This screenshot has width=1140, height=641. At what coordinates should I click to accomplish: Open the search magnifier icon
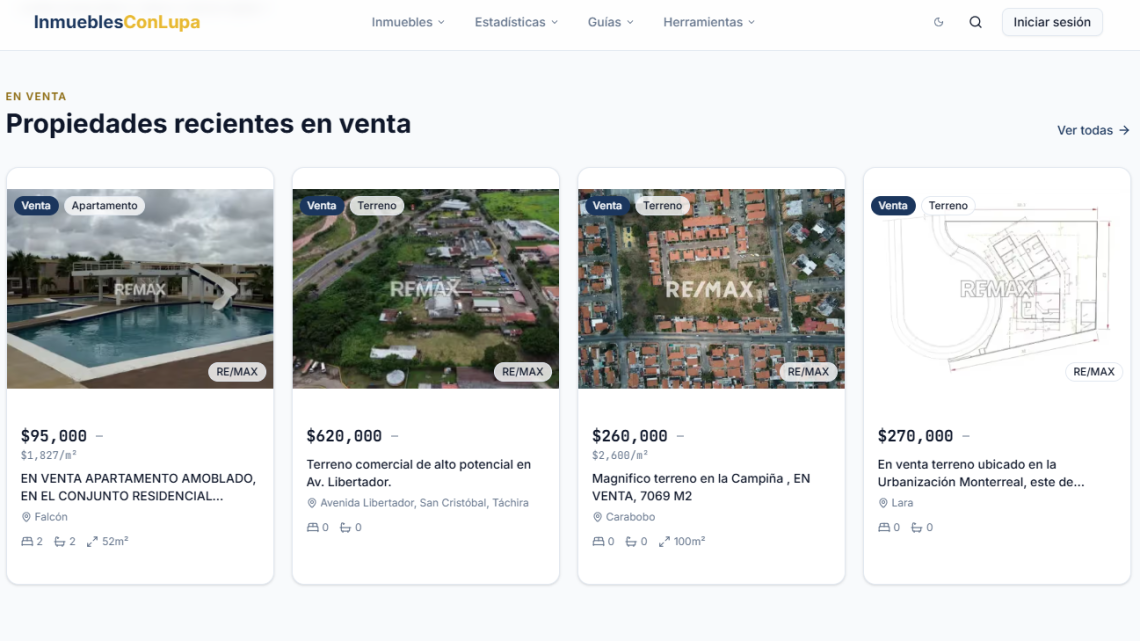coord(976,22)
